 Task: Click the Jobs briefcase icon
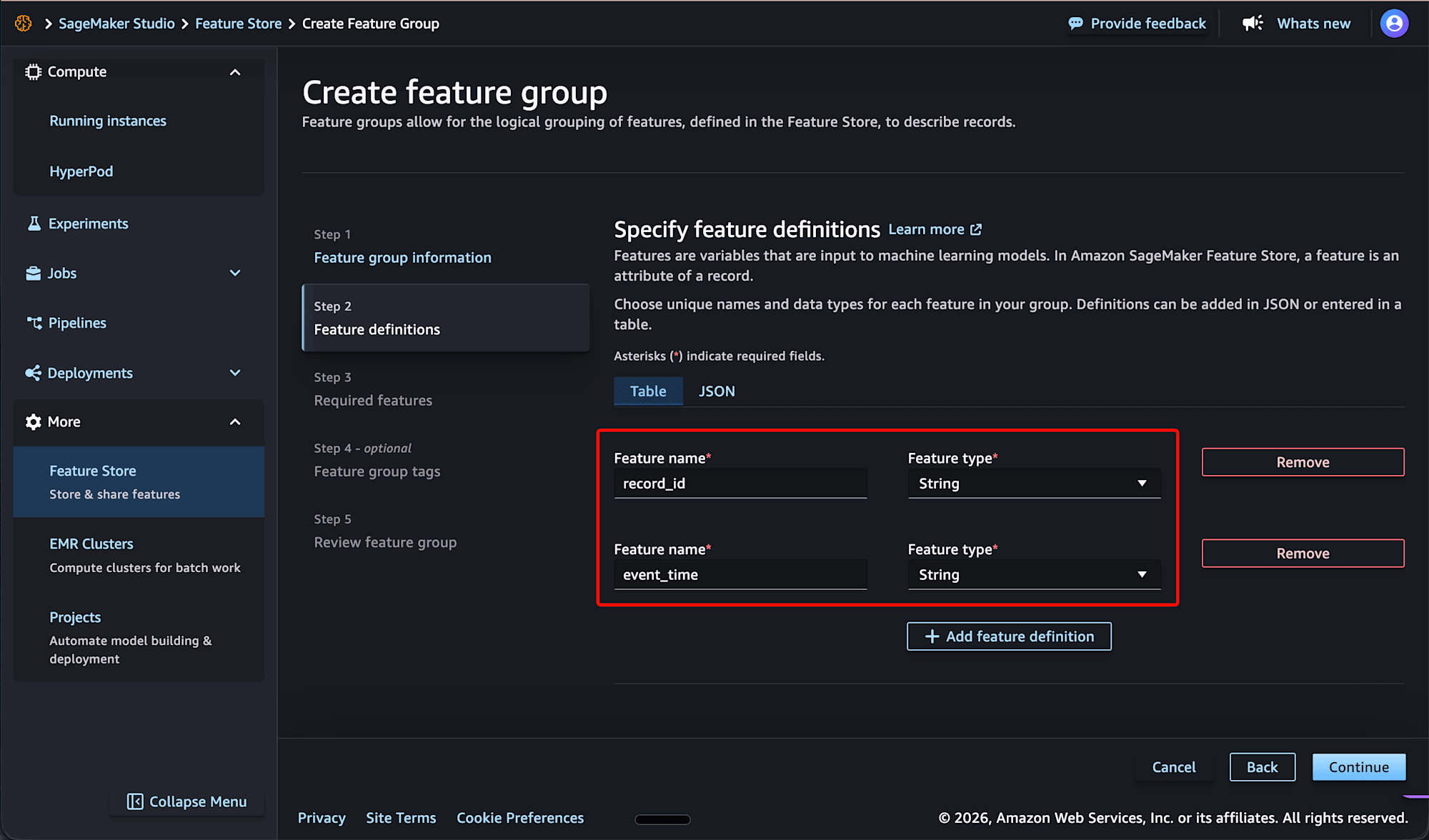[x=33, y=274]
